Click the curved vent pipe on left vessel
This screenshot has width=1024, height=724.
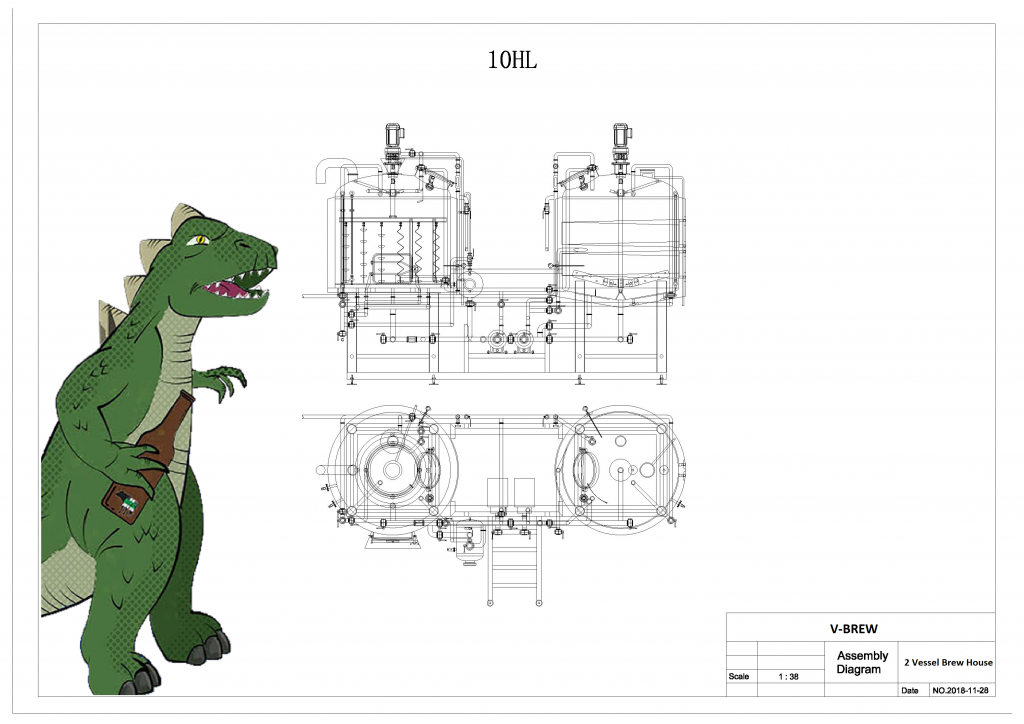point(334,168)
